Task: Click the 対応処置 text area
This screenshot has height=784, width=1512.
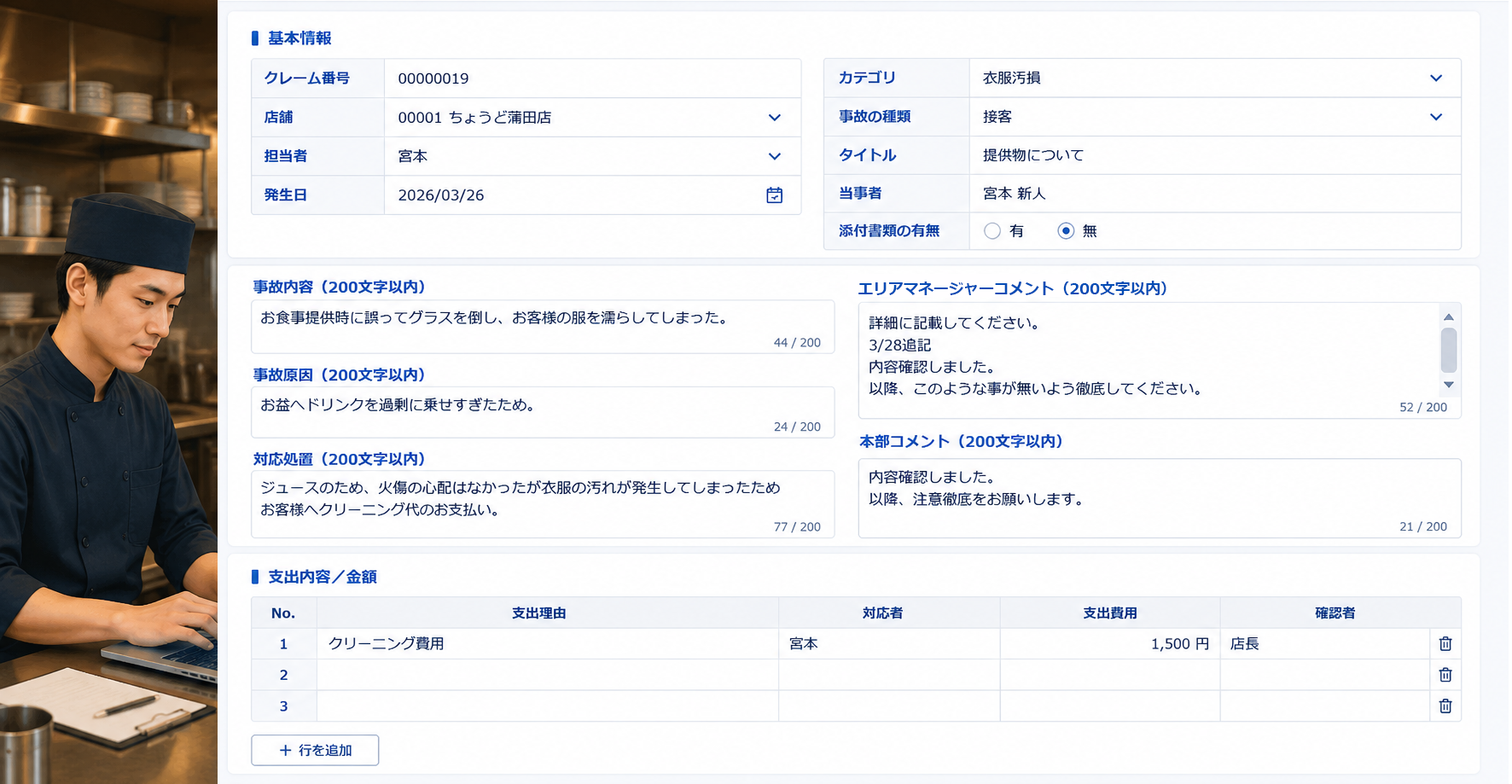Action: tap(543, 504)
